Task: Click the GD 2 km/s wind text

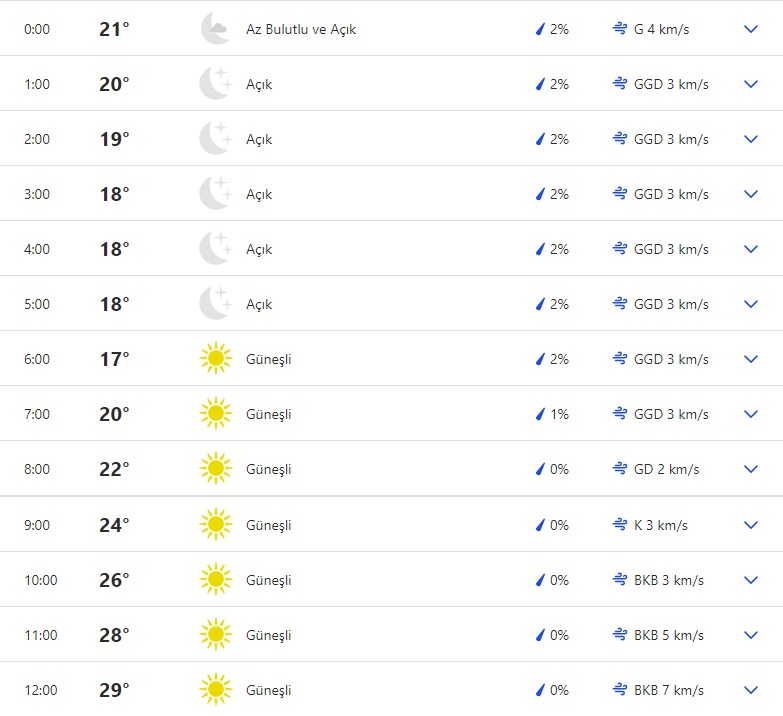Action: pyautogui.click(x=666, y=469)
